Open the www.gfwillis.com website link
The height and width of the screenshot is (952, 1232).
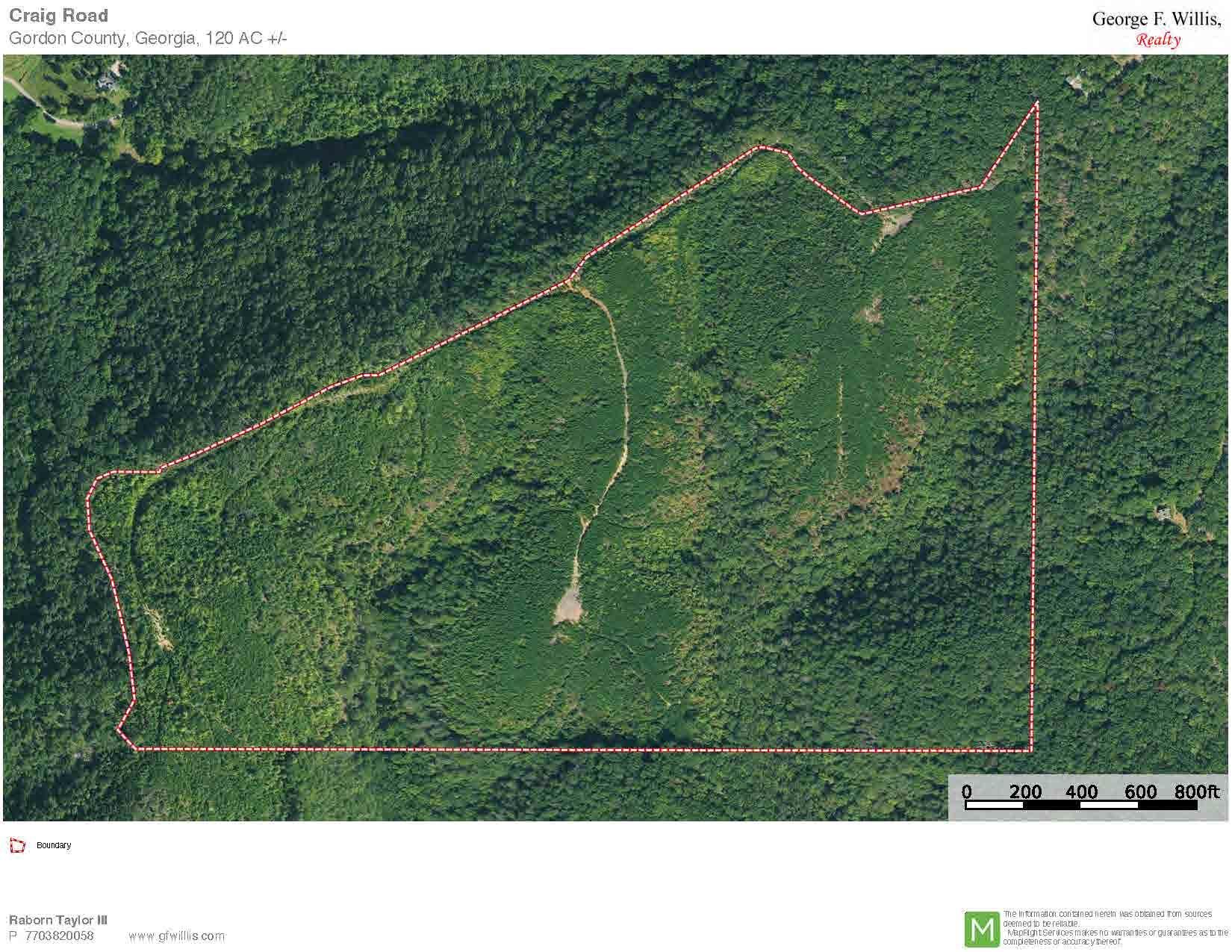[x=177, y=935]
